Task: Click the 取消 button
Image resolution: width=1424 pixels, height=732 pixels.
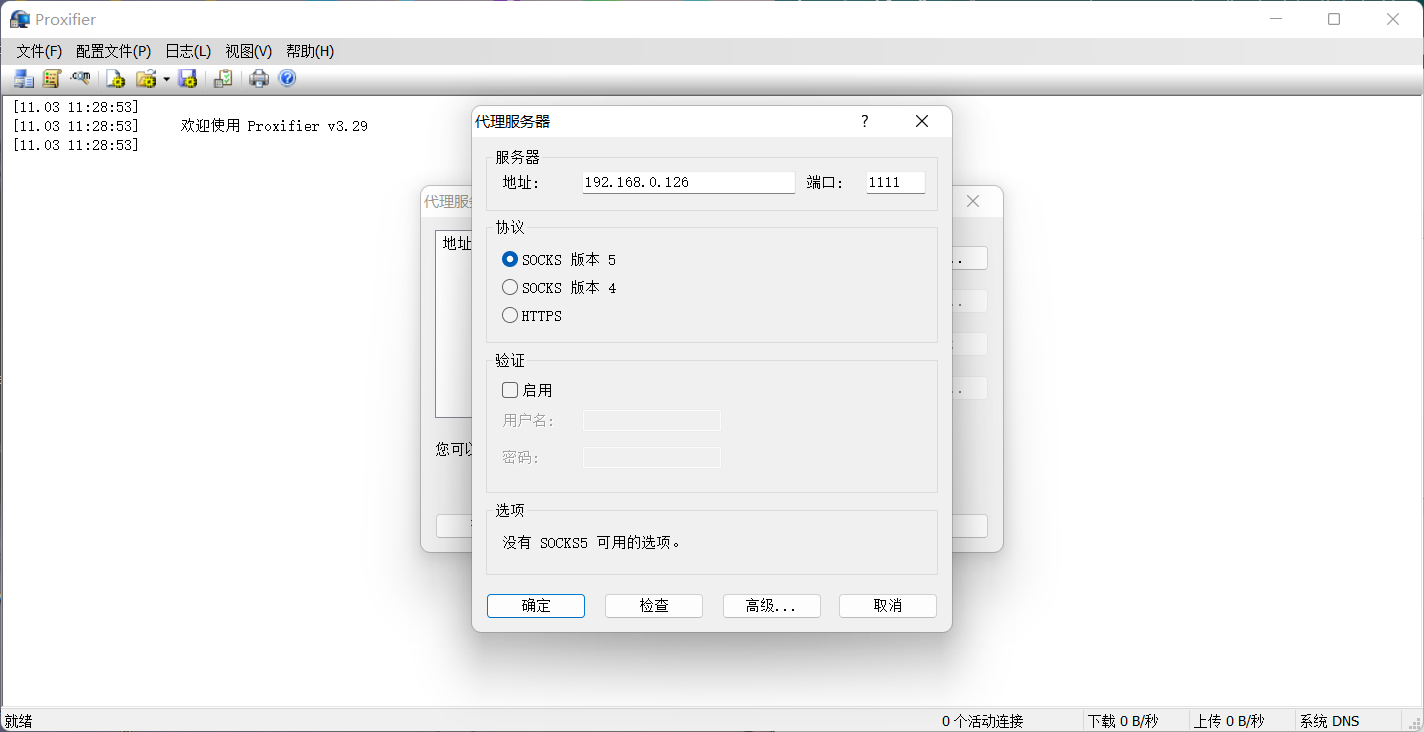Action: point(888,605)
